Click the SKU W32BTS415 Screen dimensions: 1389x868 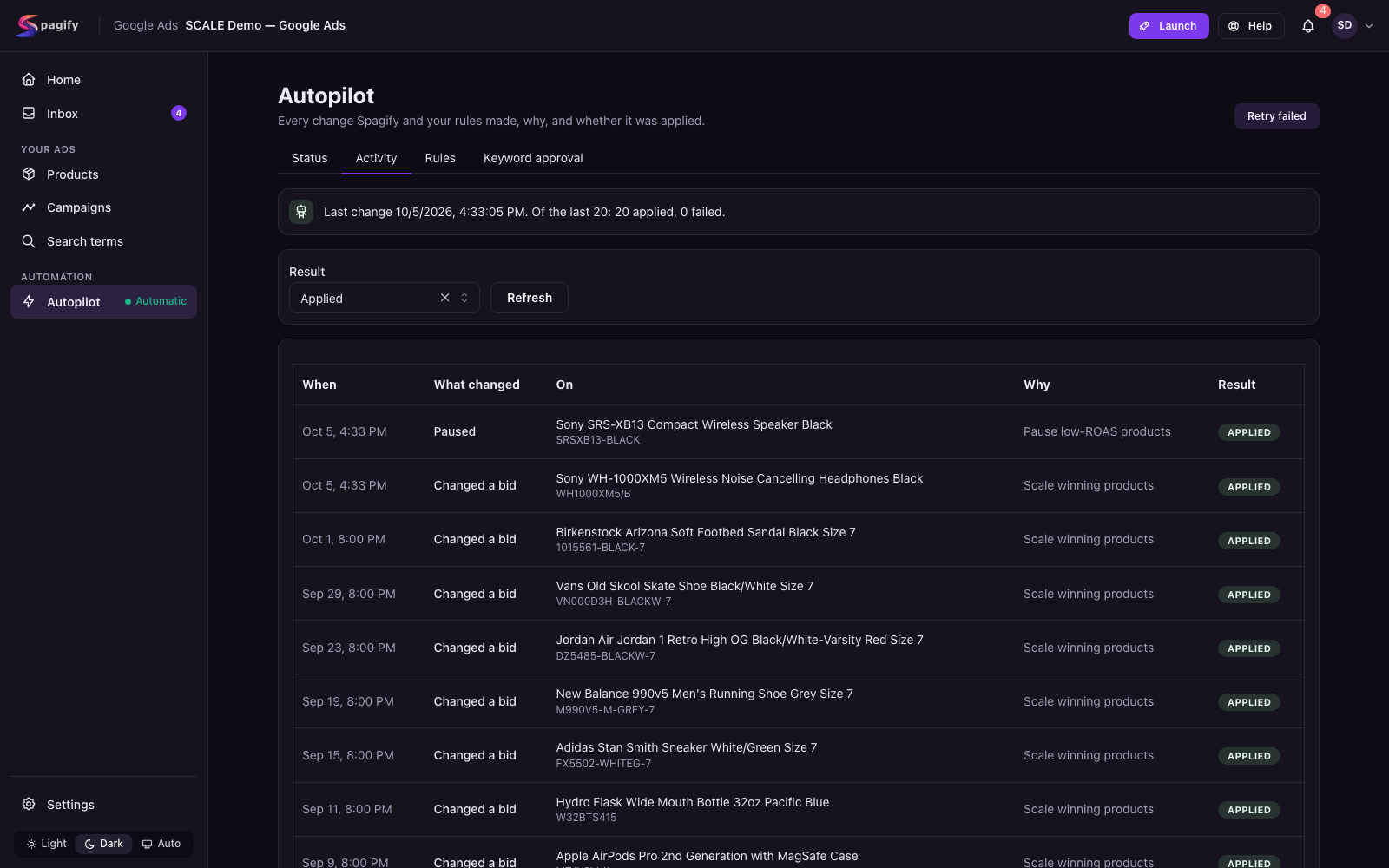click(x=586, y=818)
